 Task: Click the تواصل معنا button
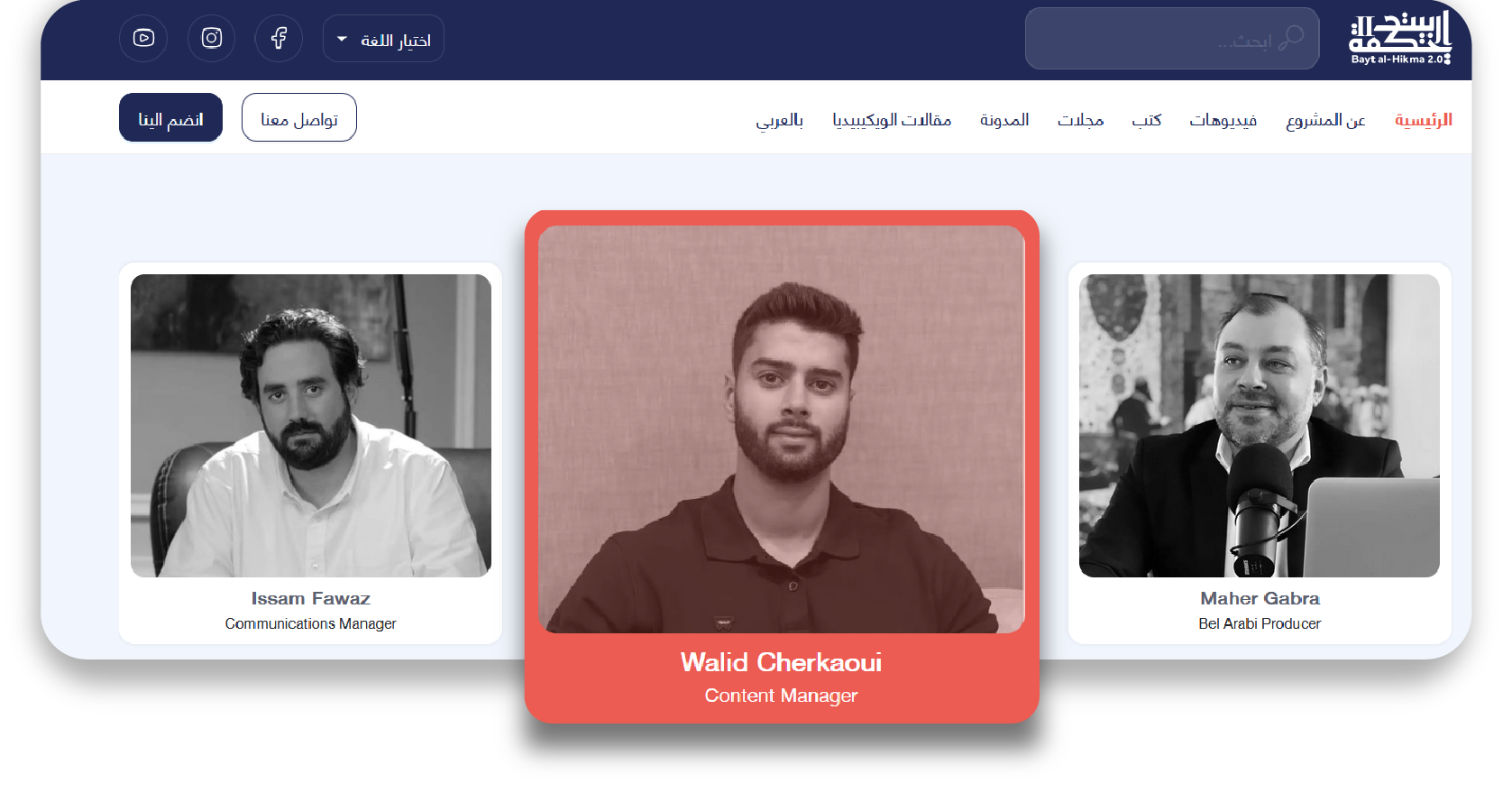point(299,117)
